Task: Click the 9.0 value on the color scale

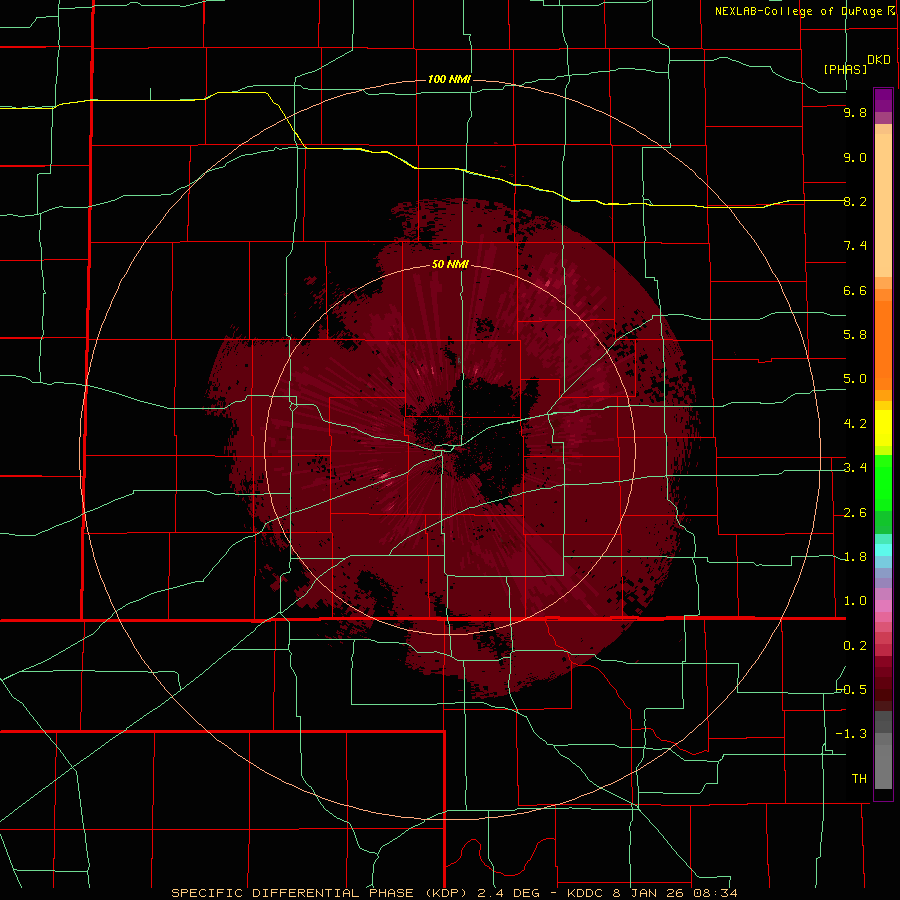Action: (x=855, y=157)
